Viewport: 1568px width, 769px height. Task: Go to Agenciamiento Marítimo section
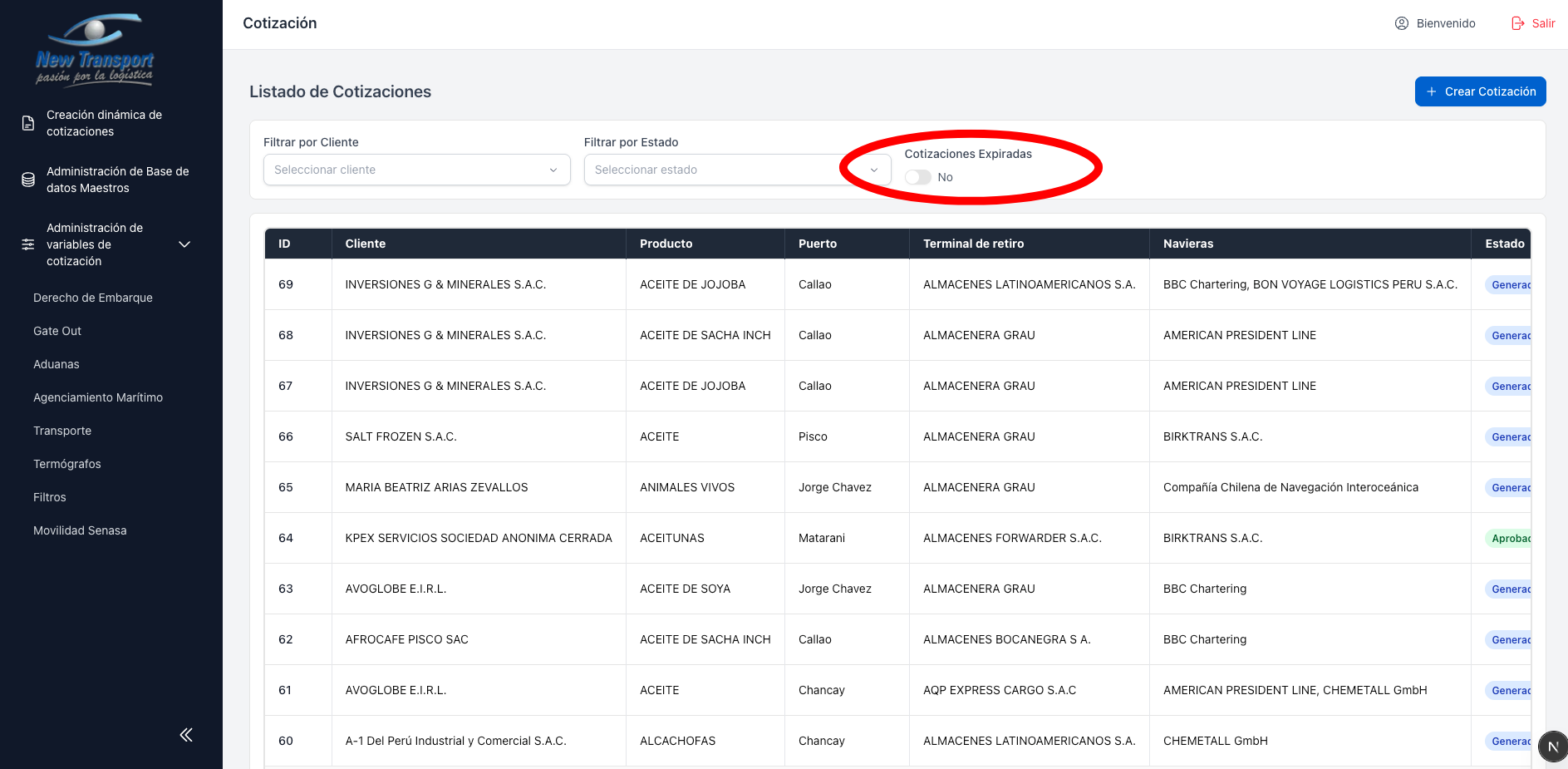[98, 397]
